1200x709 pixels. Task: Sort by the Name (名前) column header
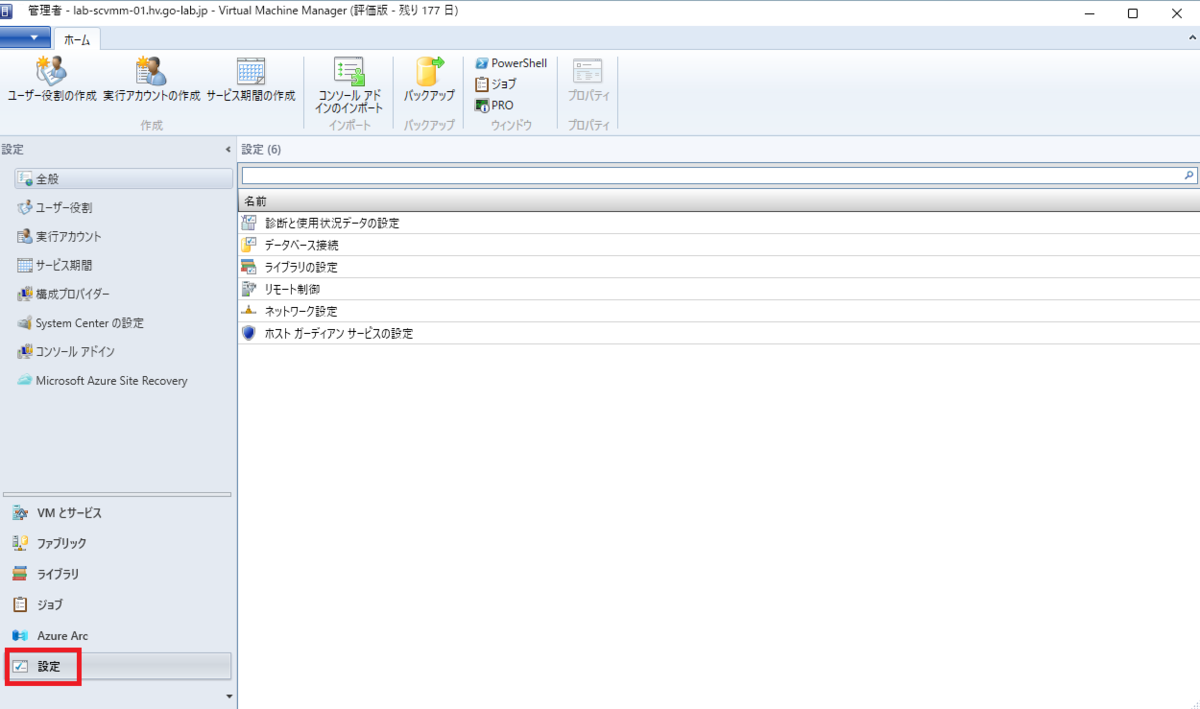[x=719, y=201]
